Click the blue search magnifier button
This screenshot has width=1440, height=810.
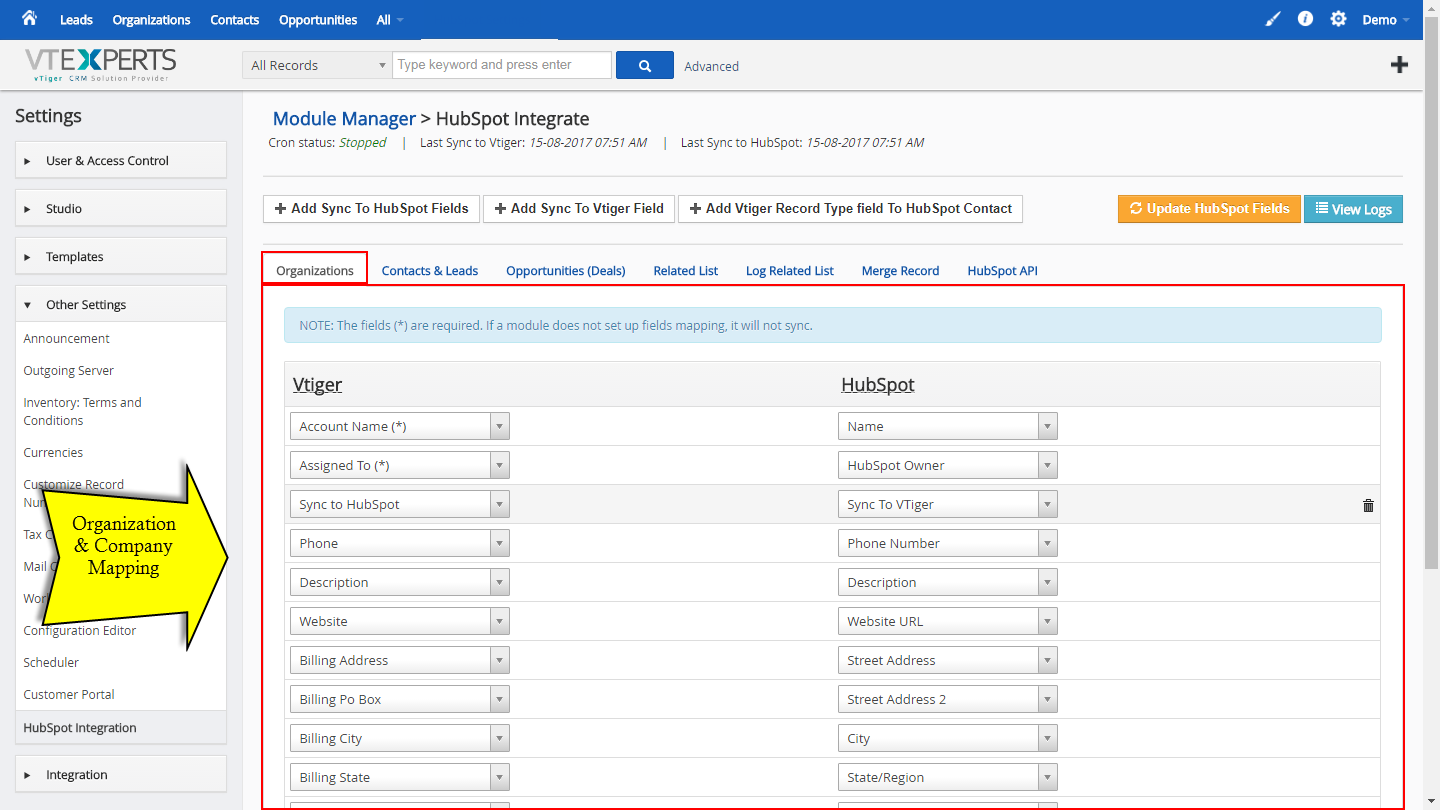[x=645, y=65]
